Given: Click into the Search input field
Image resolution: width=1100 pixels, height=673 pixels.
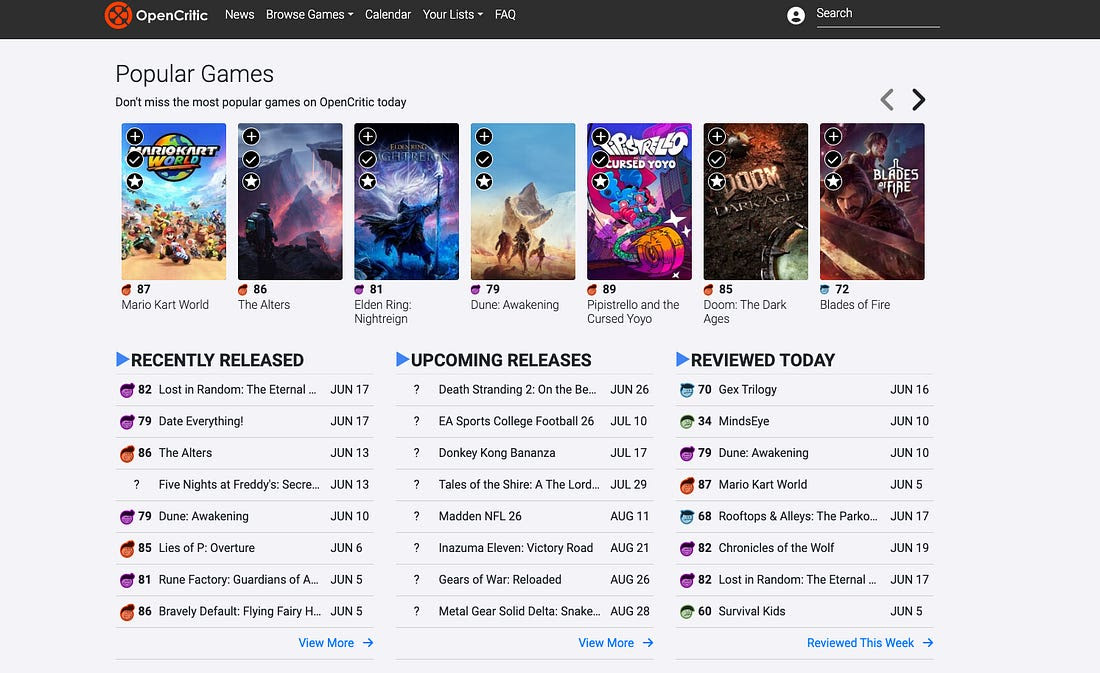Looking at the screenshot, I should [x=876, y=14].
